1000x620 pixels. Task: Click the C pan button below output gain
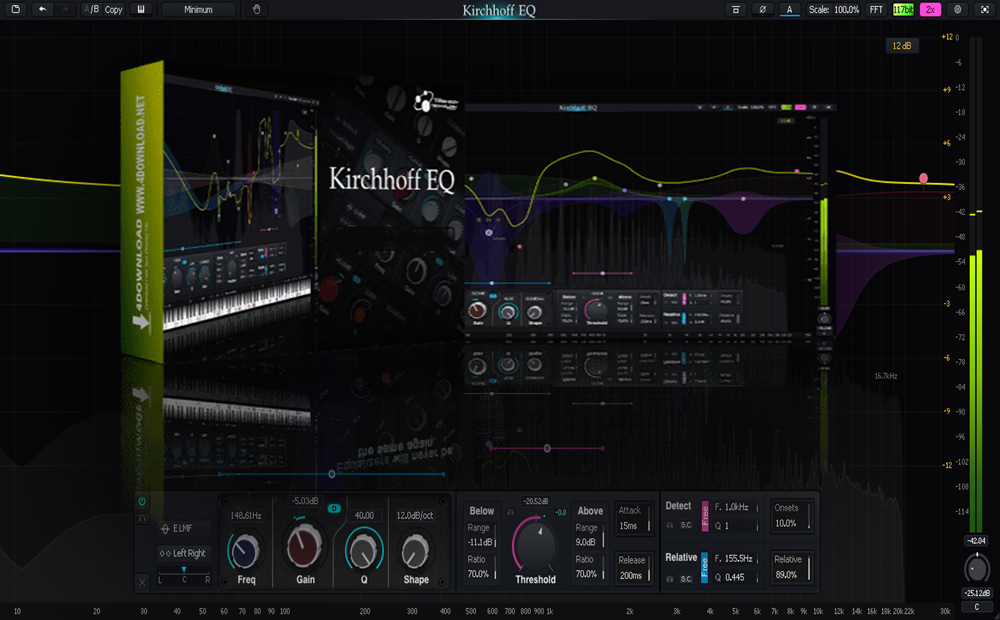pos(976,607)
